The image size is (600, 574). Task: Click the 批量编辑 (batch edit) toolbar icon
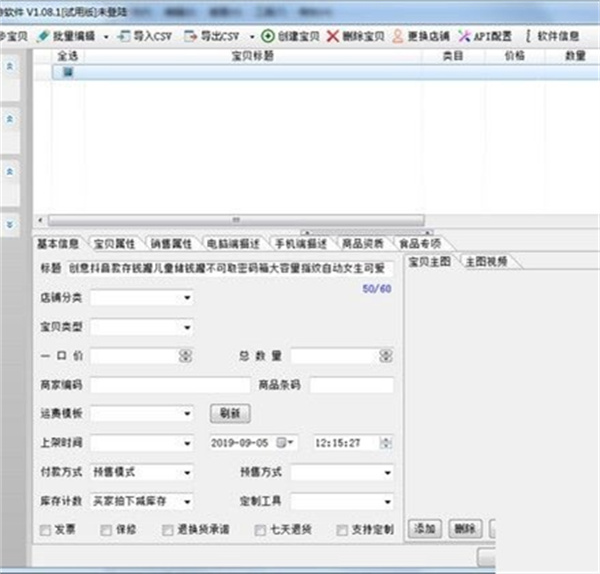tap(42, 35)
